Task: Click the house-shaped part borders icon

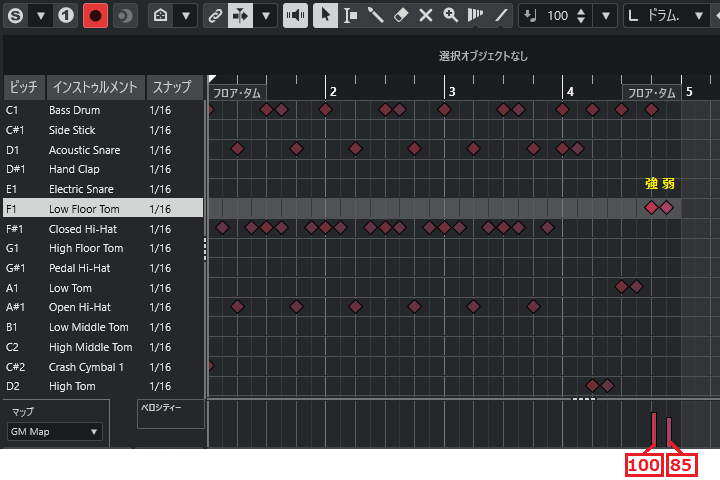Action: point(160,16)
